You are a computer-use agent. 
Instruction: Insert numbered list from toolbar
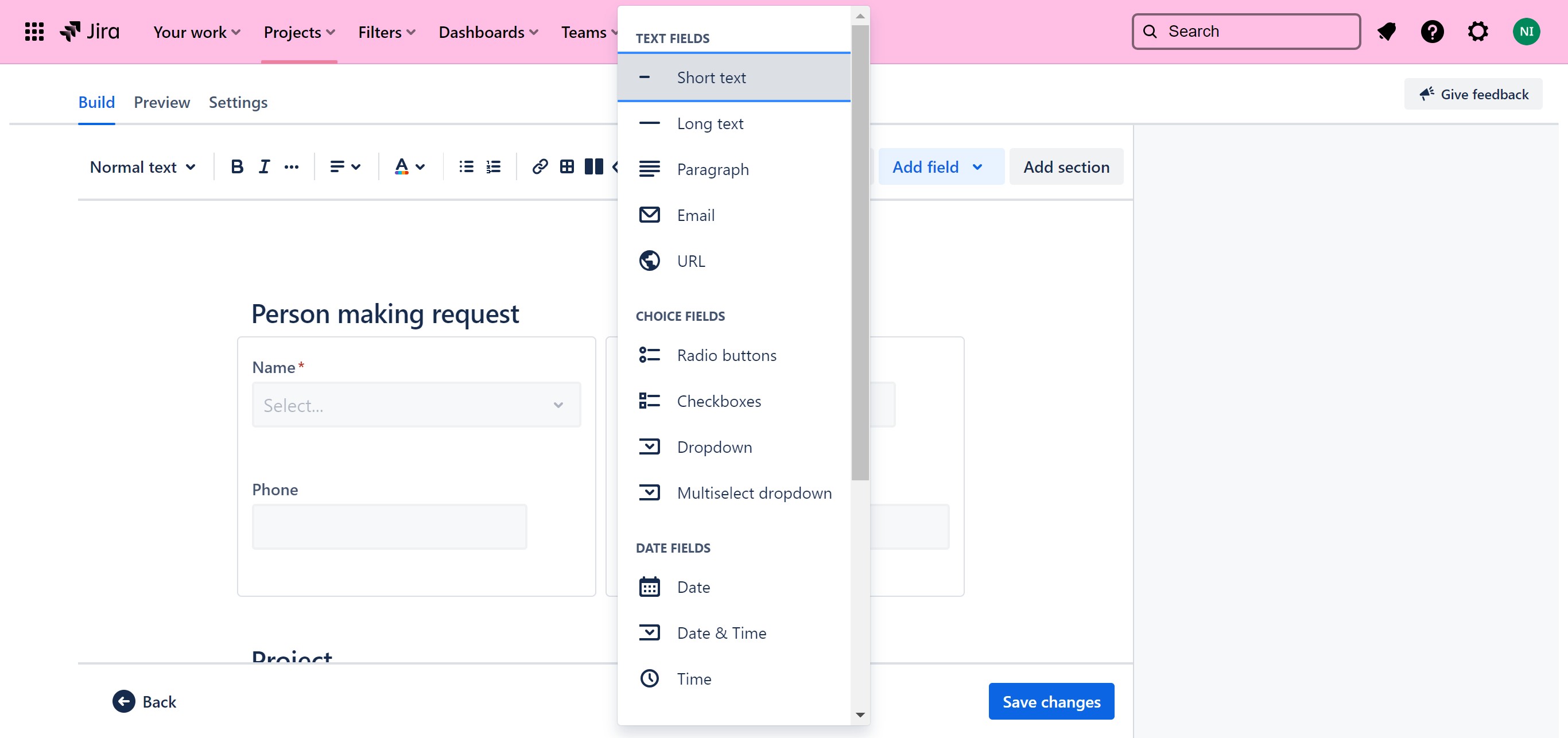pos(493,166)
